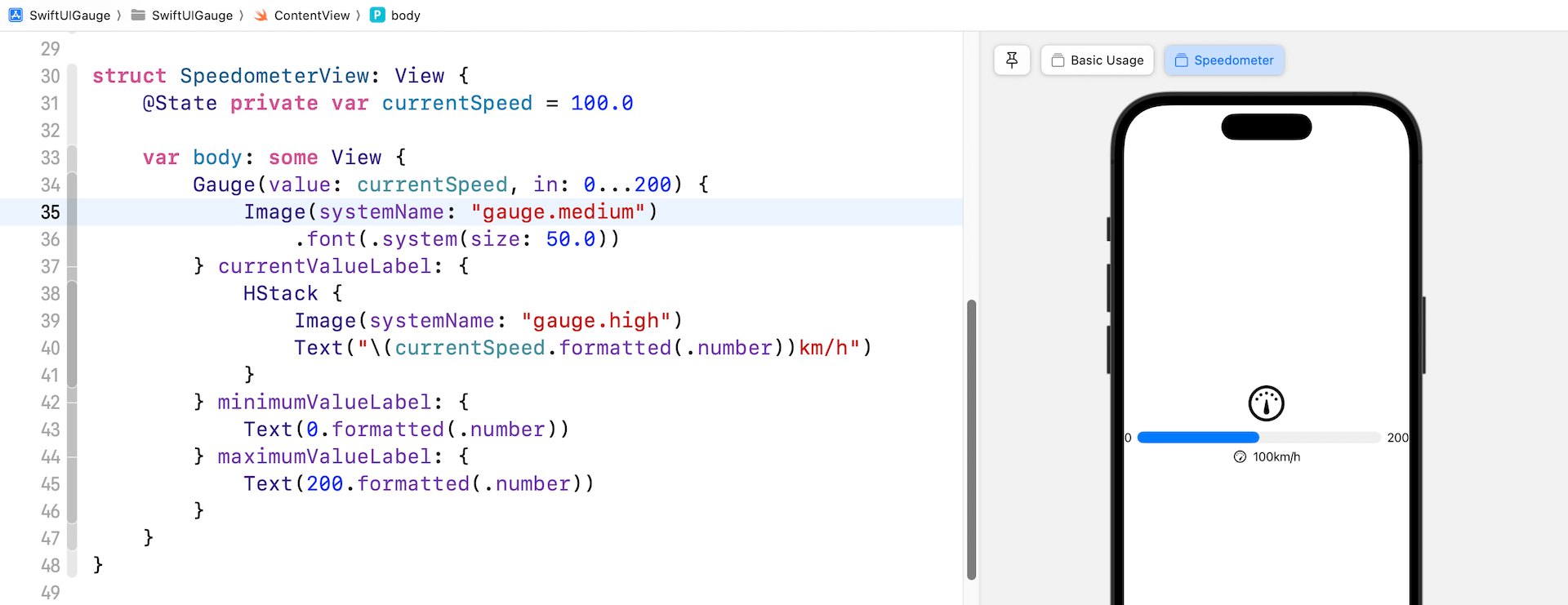Click the 100.0 value on line 31
1568x605 pixels.
coord(602,104)
